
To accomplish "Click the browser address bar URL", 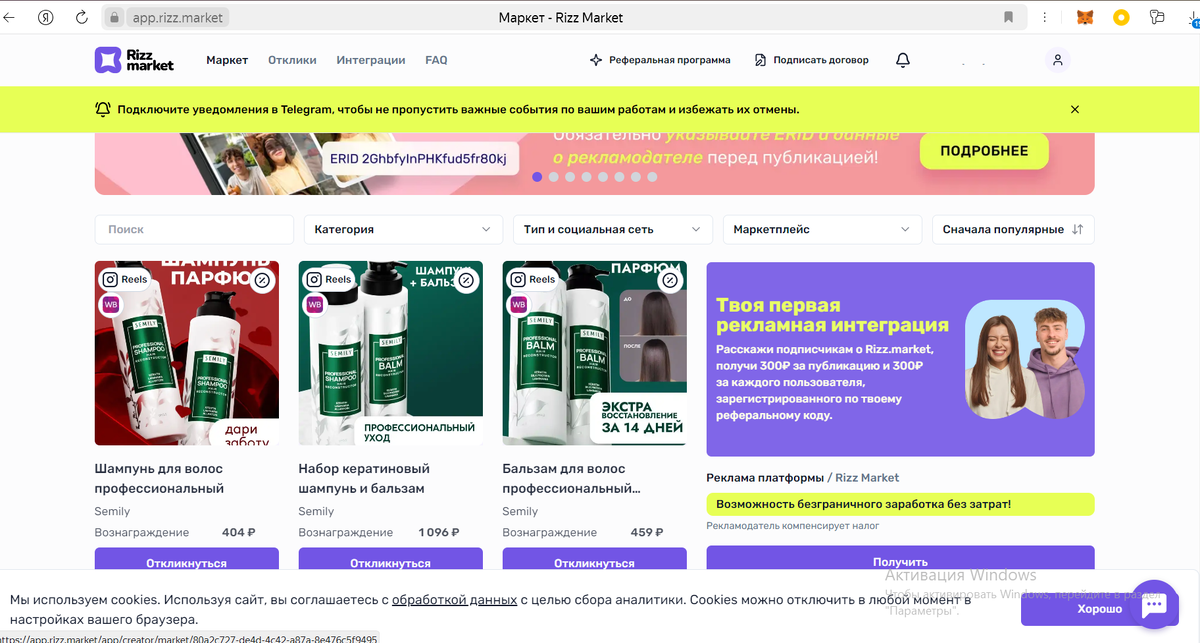I will (178, 17).
